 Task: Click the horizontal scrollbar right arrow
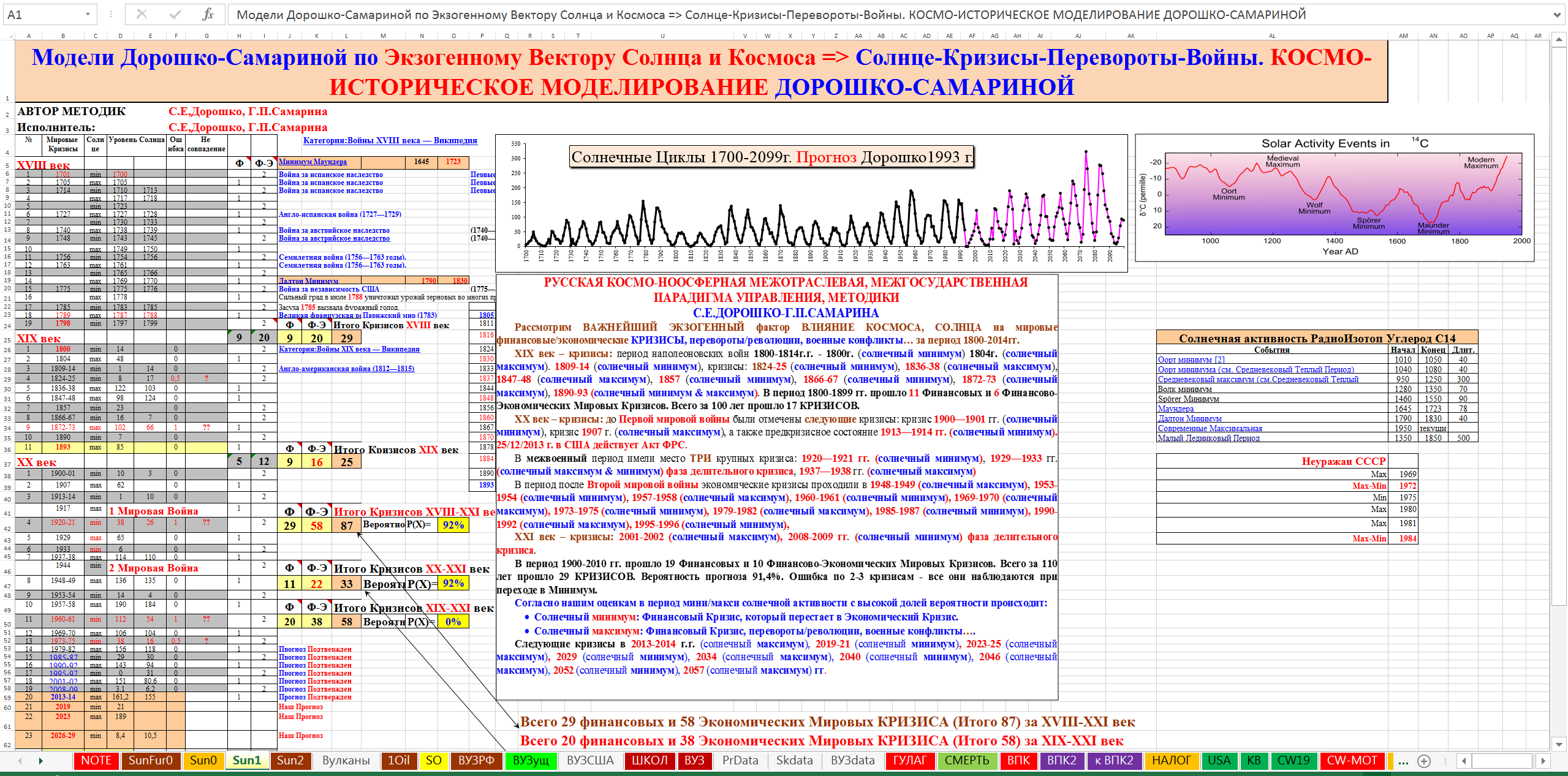coord(1543,761)
